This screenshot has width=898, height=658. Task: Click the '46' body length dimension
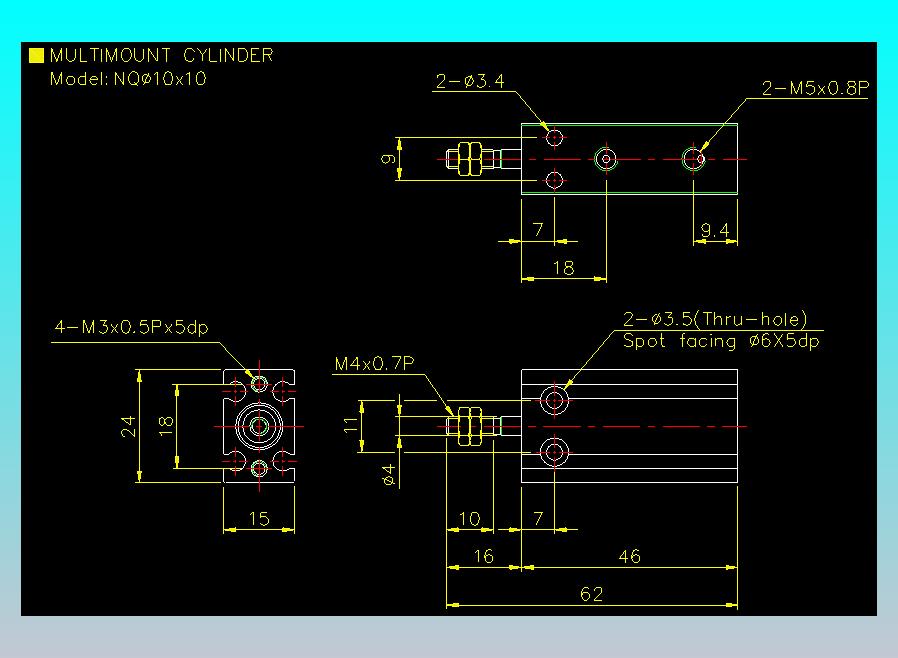[x=629, y=556]
